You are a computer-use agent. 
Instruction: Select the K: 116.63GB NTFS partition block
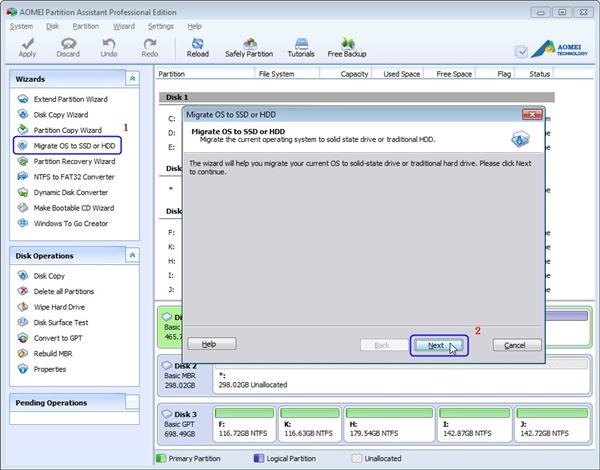pyautogui.click(x=310, y=424)
